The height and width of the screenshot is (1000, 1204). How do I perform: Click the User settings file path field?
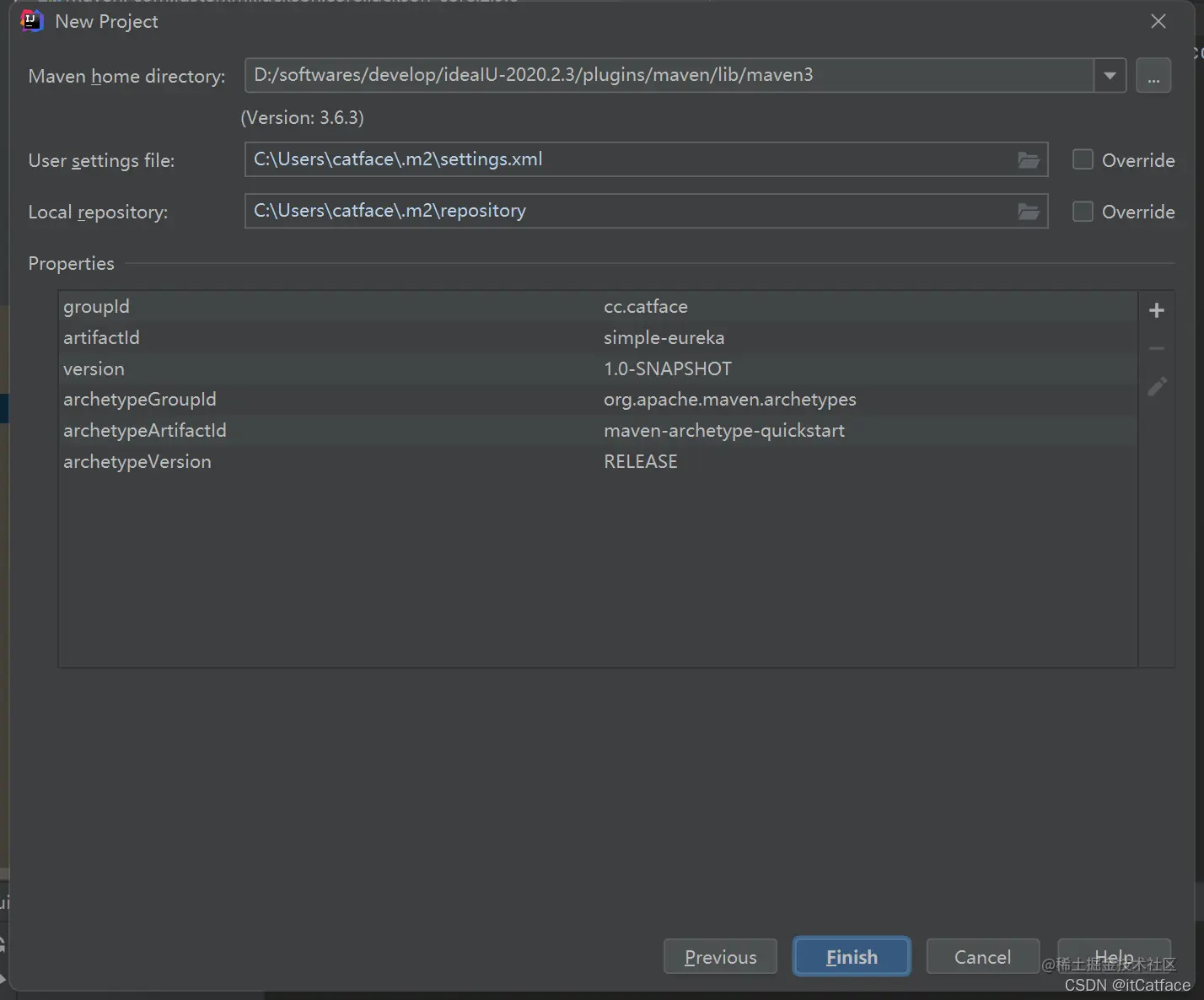pyautogui.click(x=646, y=159)
